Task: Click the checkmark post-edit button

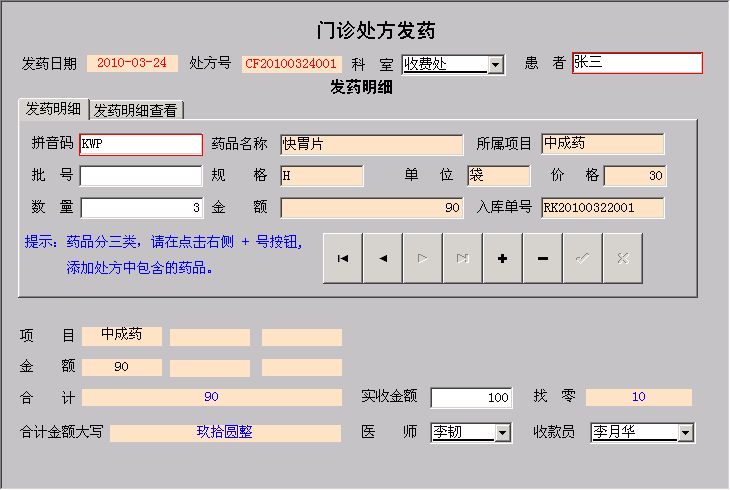Action: [582, 258]
